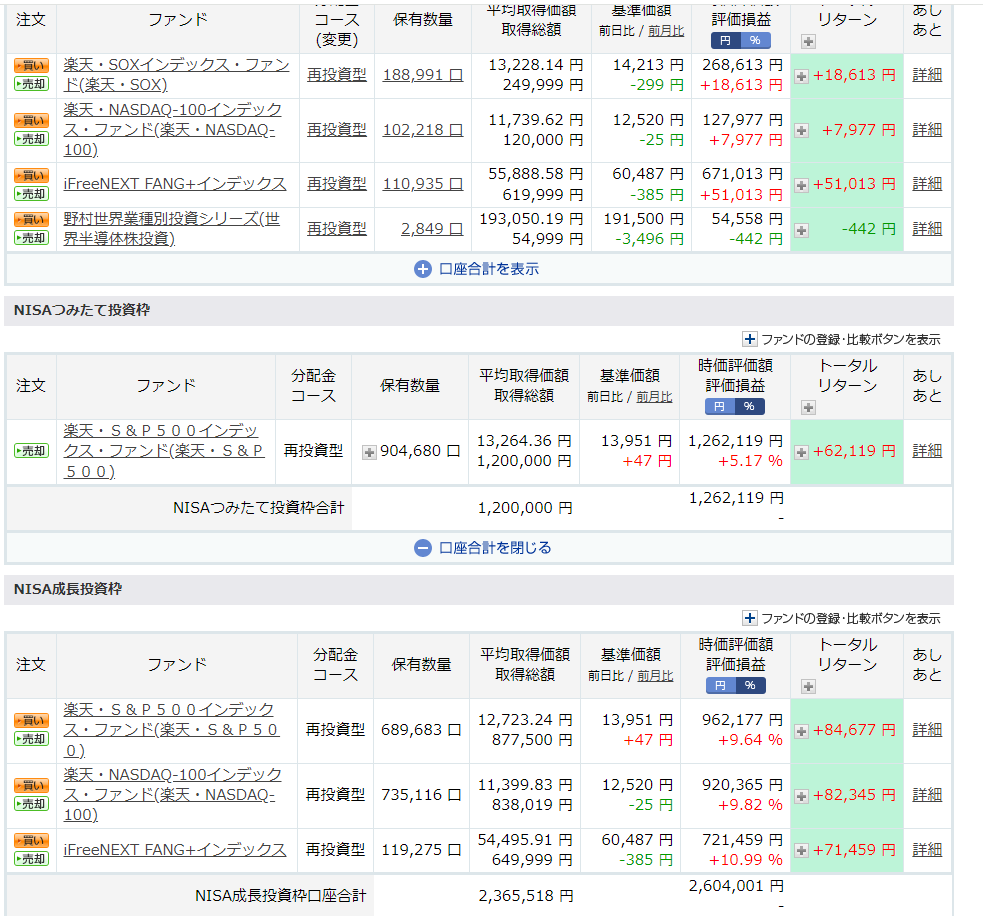Viewport: 983px width, 916px height.
Task: Click 買い for iFreeNEXT FANG+ in top table
Action: coord(31,176)
